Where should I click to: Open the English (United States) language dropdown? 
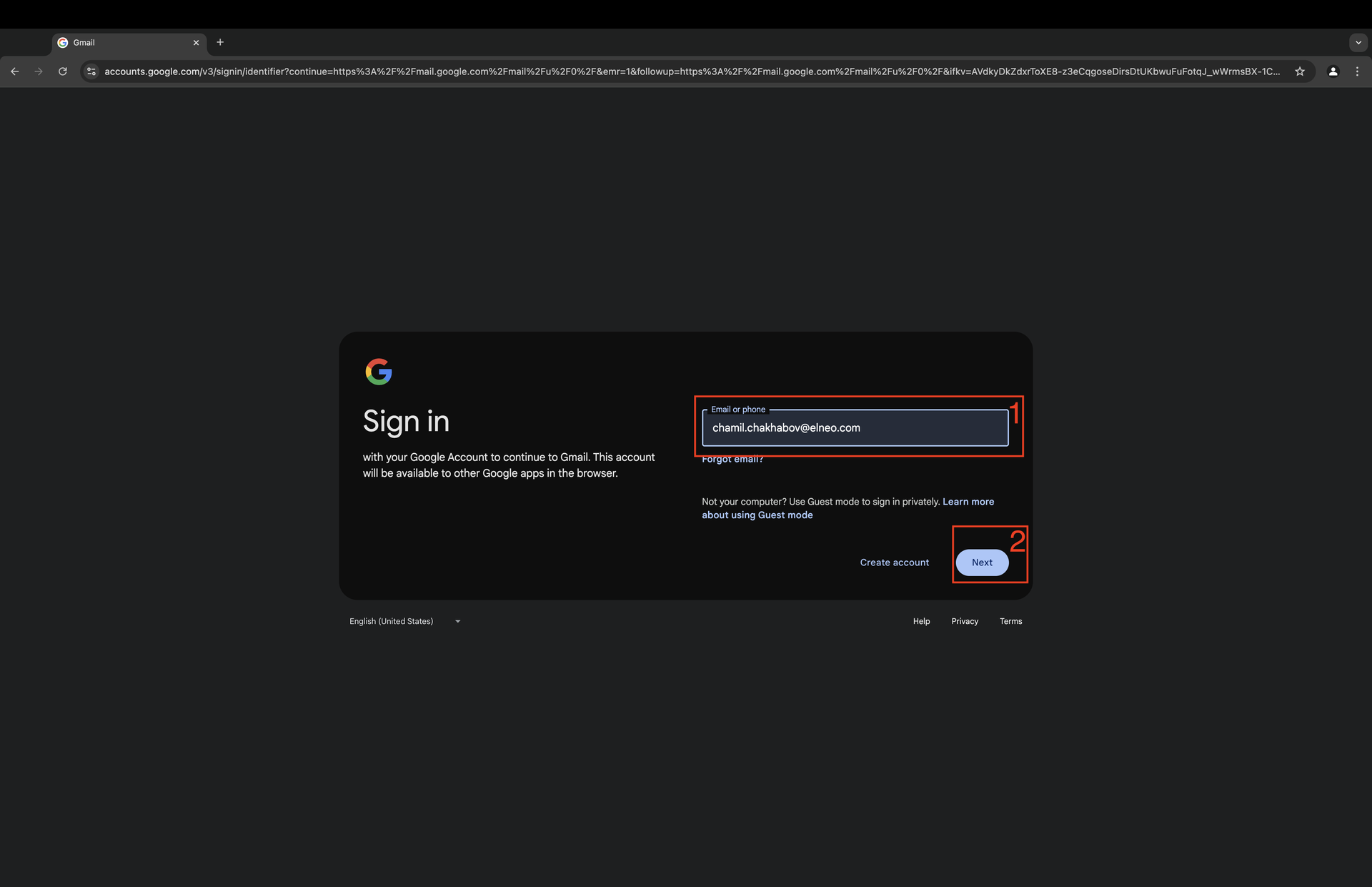[x=404, y=621]
